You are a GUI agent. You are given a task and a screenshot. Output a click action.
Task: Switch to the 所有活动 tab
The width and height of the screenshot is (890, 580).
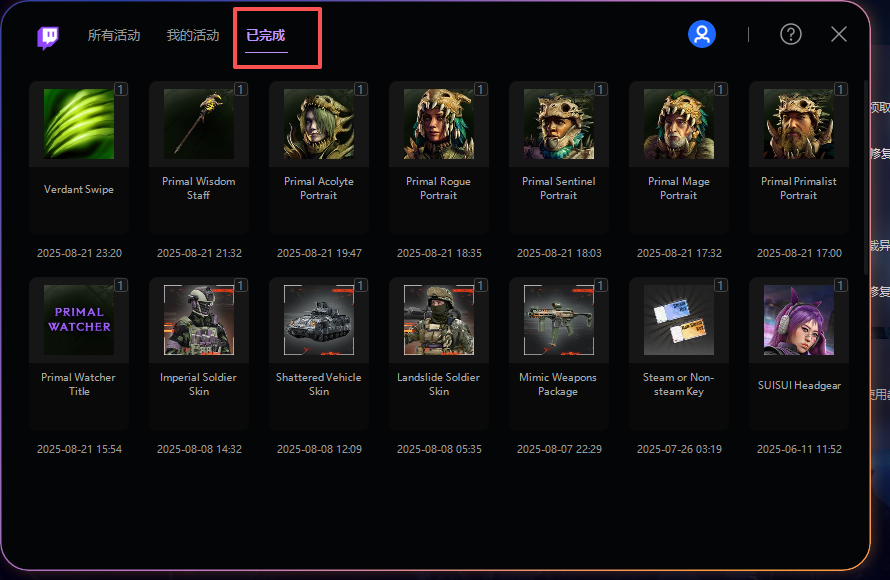[114, 35]
